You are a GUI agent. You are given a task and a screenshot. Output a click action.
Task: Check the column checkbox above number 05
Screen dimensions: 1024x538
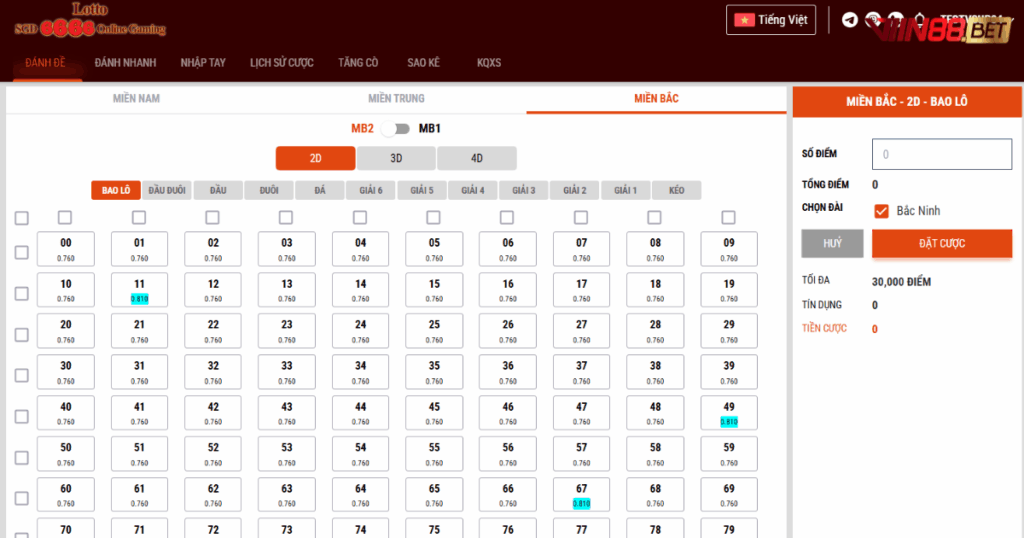433,218
